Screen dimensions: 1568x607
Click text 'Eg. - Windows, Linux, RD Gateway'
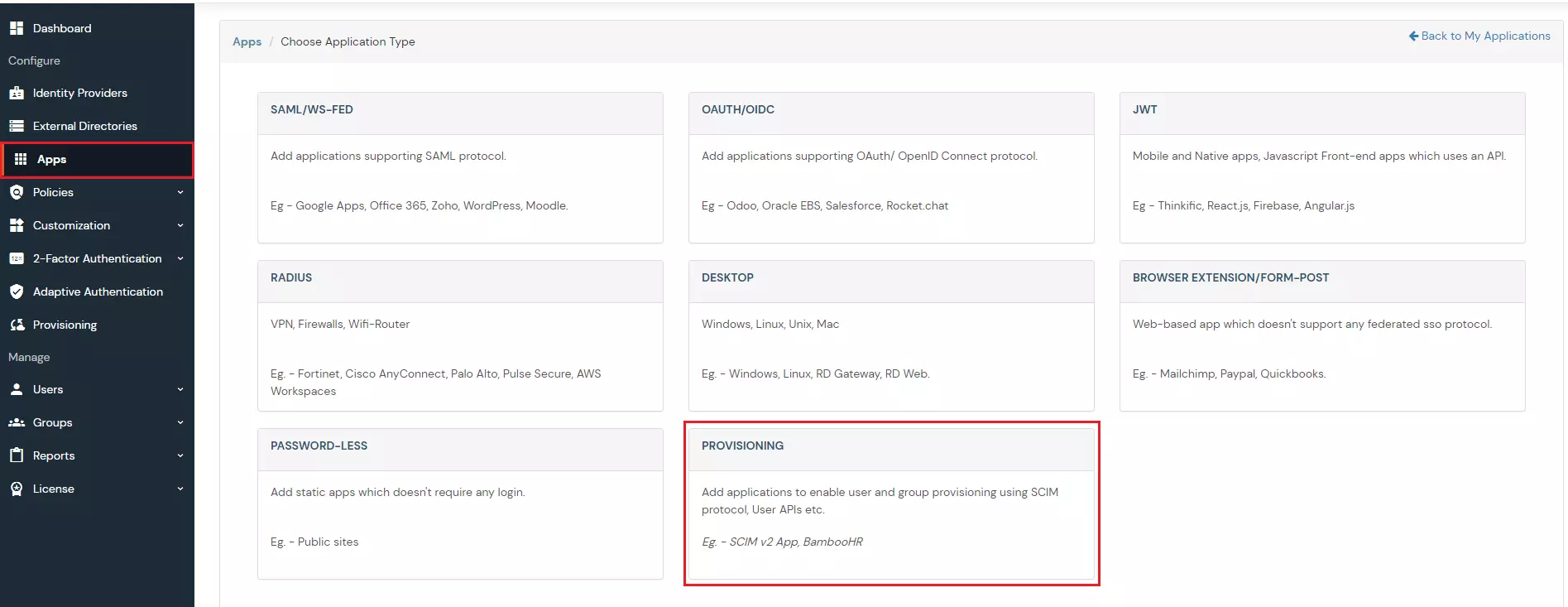pyautogui.click(x=792, y=373)
